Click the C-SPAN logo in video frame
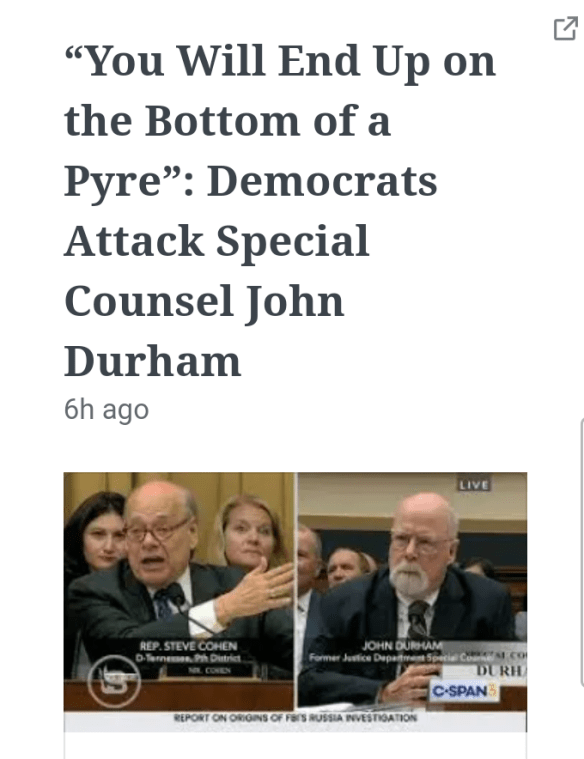Image resolution: width=584 pixels, height=759 pixels. click(463, 691)
